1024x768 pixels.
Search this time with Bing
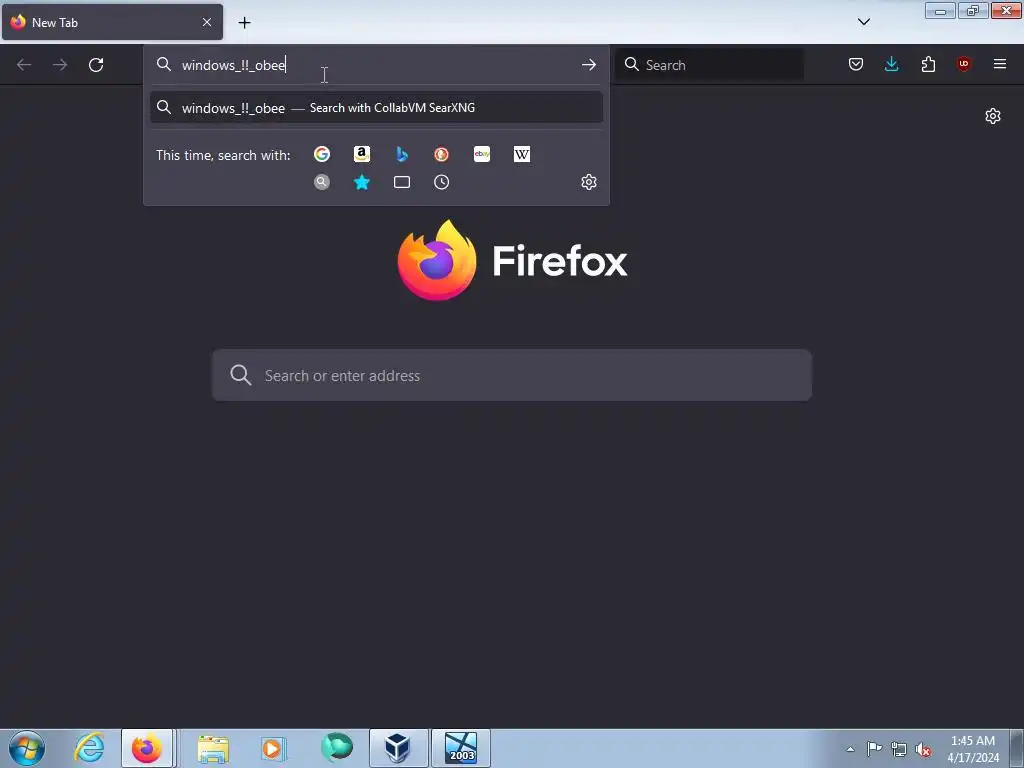click(x=402, y=154)
